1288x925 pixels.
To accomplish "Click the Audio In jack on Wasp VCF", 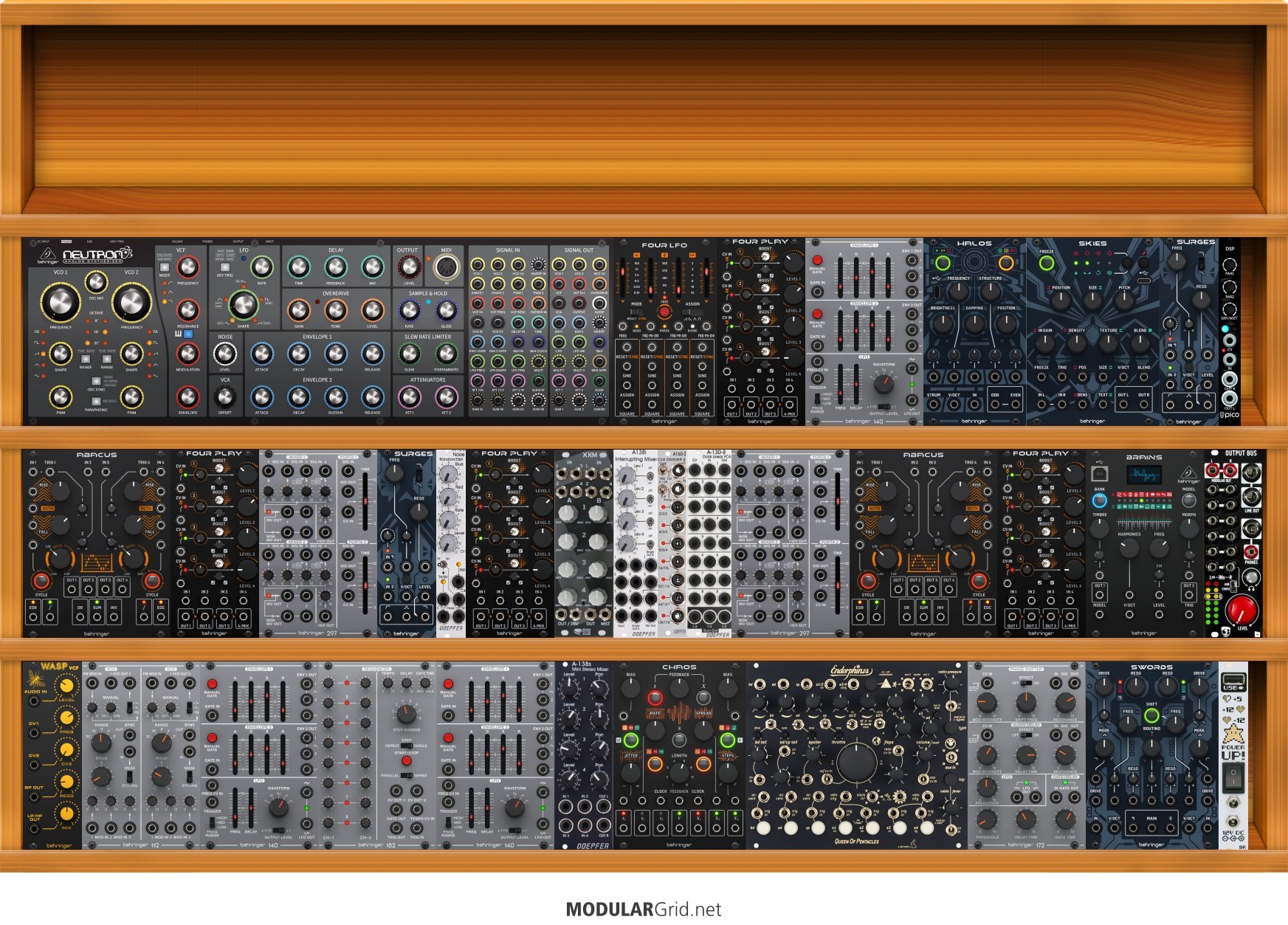I will 34,700.
